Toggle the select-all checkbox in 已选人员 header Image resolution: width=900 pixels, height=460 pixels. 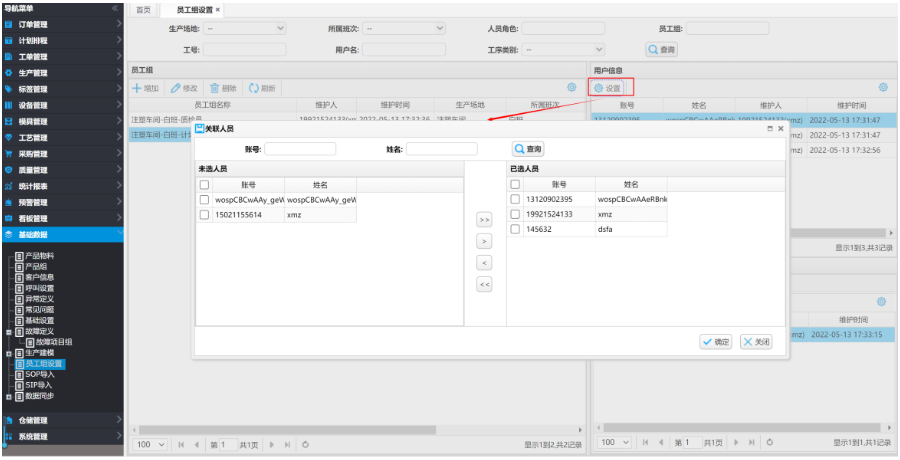click(515, 185)
